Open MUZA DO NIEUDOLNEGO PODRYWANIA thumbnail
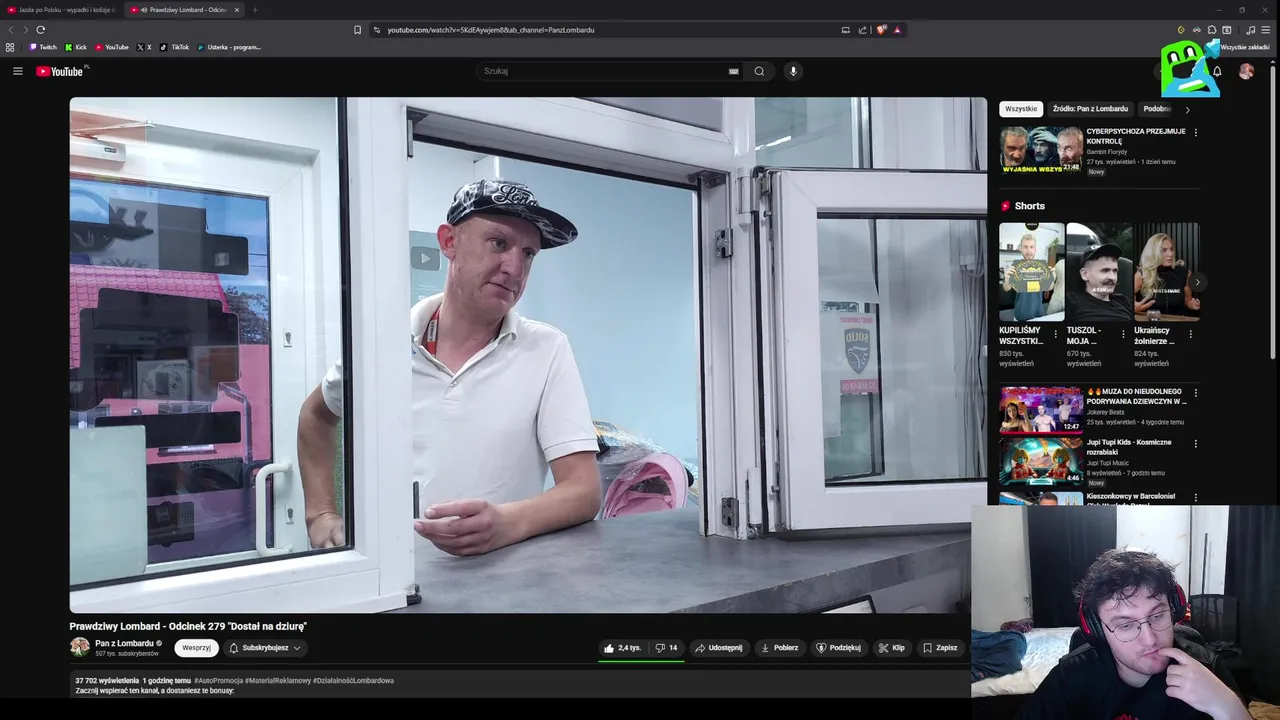Image resolution: width=1280 pixels, height=720 pixels. tap(1041, 409)
